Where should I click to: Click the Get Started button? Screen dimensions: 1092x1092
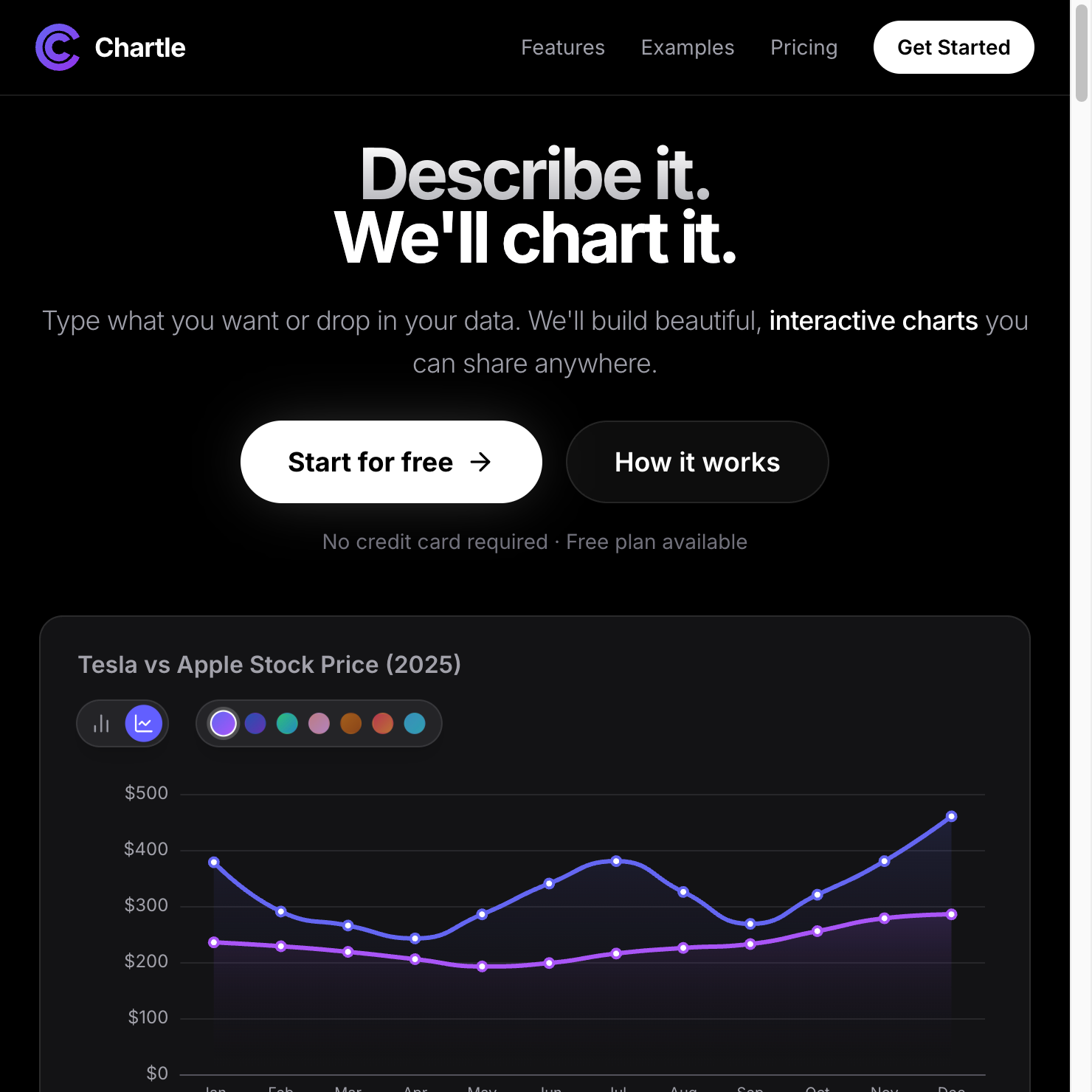953,47
